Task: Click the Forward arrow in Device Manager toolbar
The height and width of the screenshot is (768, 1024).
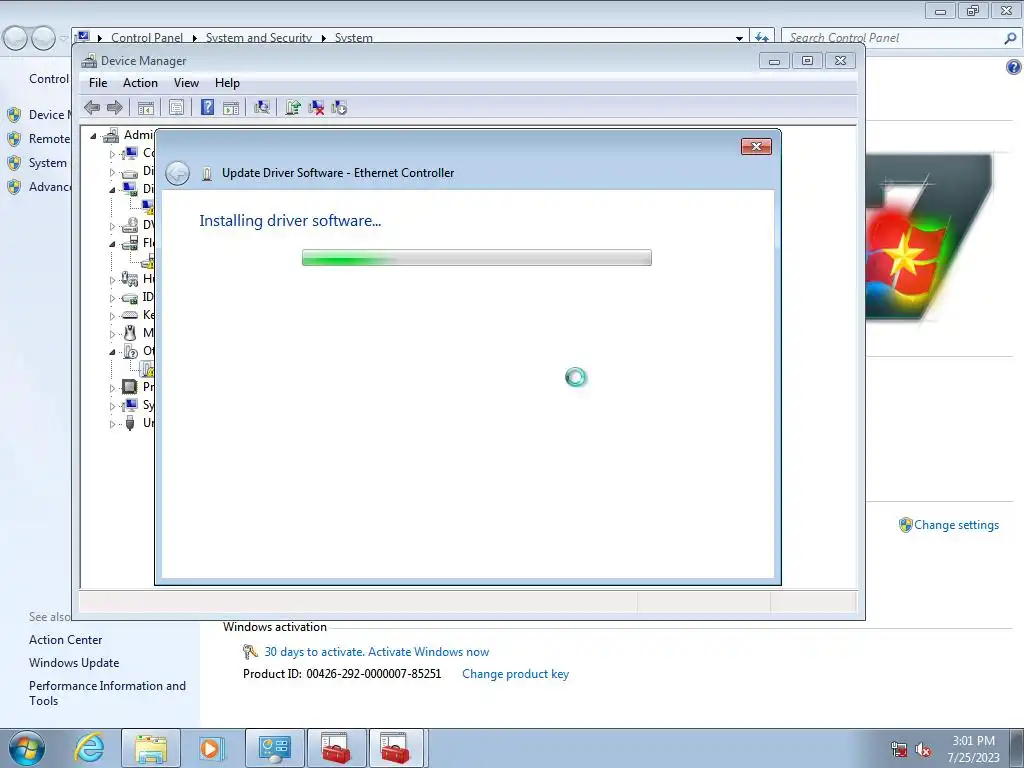Action: [x=114, y=108]
